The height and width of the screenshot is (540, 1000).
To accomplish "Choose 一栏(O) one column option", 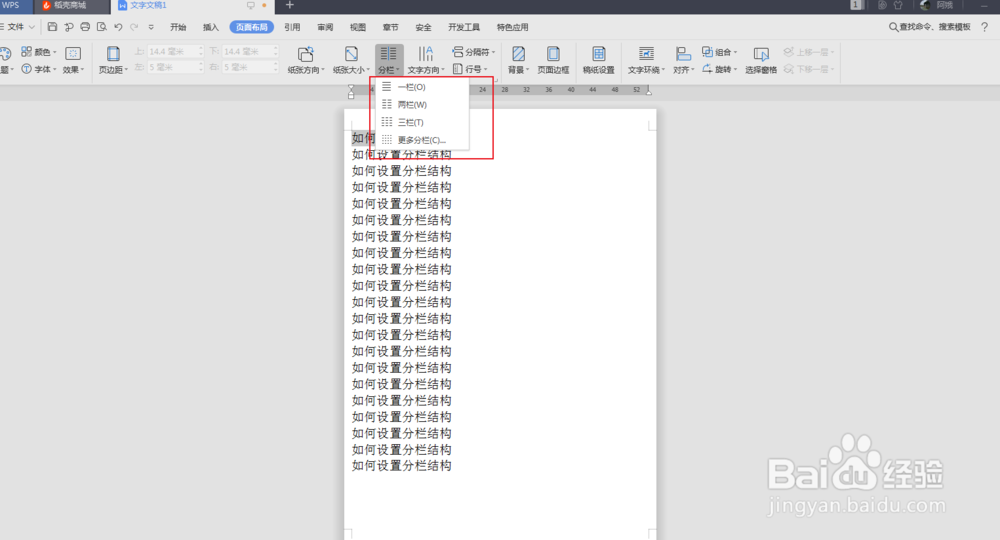I will click(422, 87).
